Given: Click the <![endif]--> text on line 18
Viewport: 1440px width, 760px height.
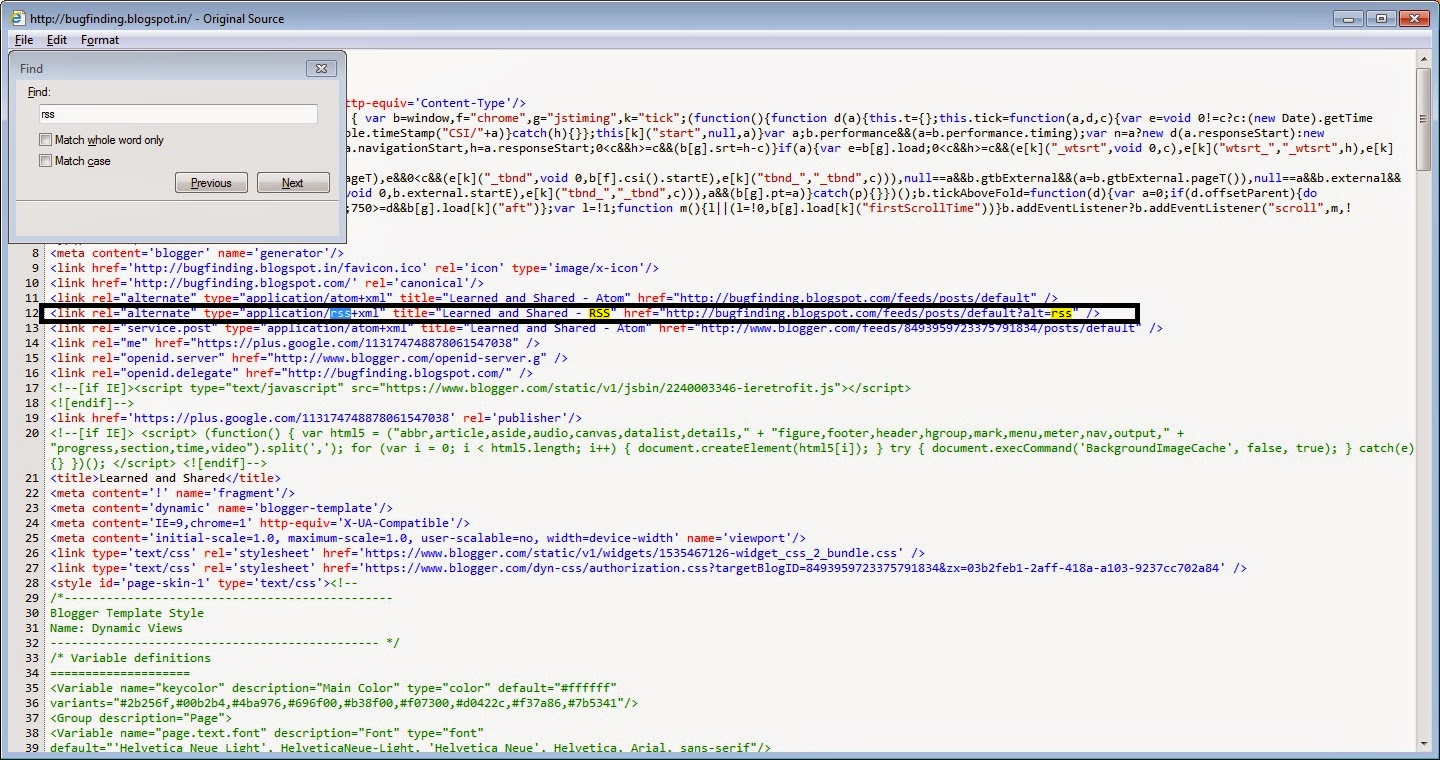Looking at the screenshot, I should coord(91,403).
